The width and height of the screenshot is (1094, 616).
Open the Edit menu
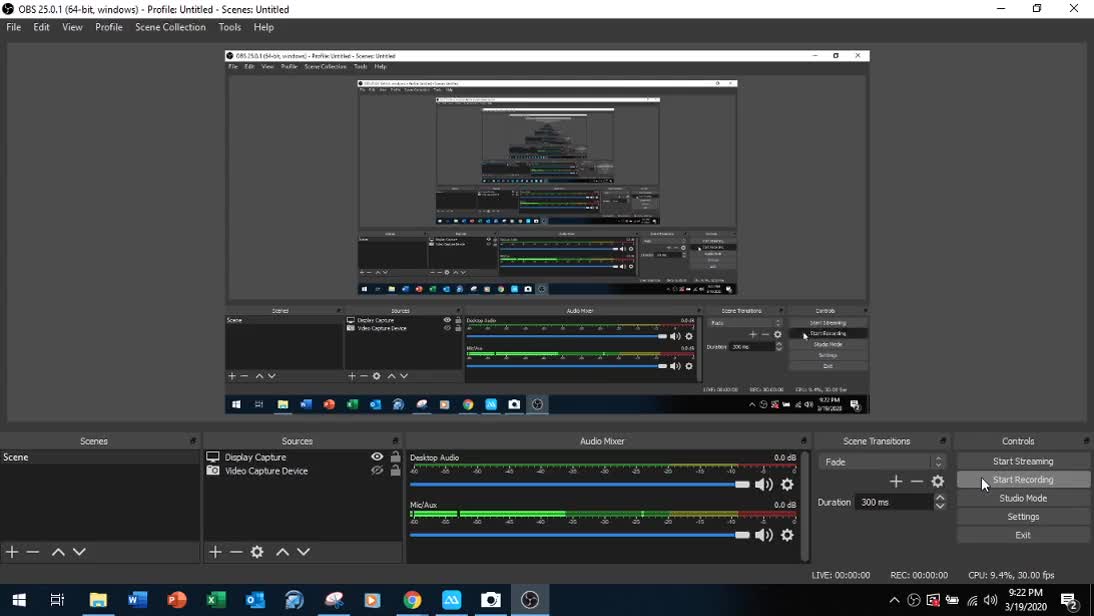click(x=42, y=27)
